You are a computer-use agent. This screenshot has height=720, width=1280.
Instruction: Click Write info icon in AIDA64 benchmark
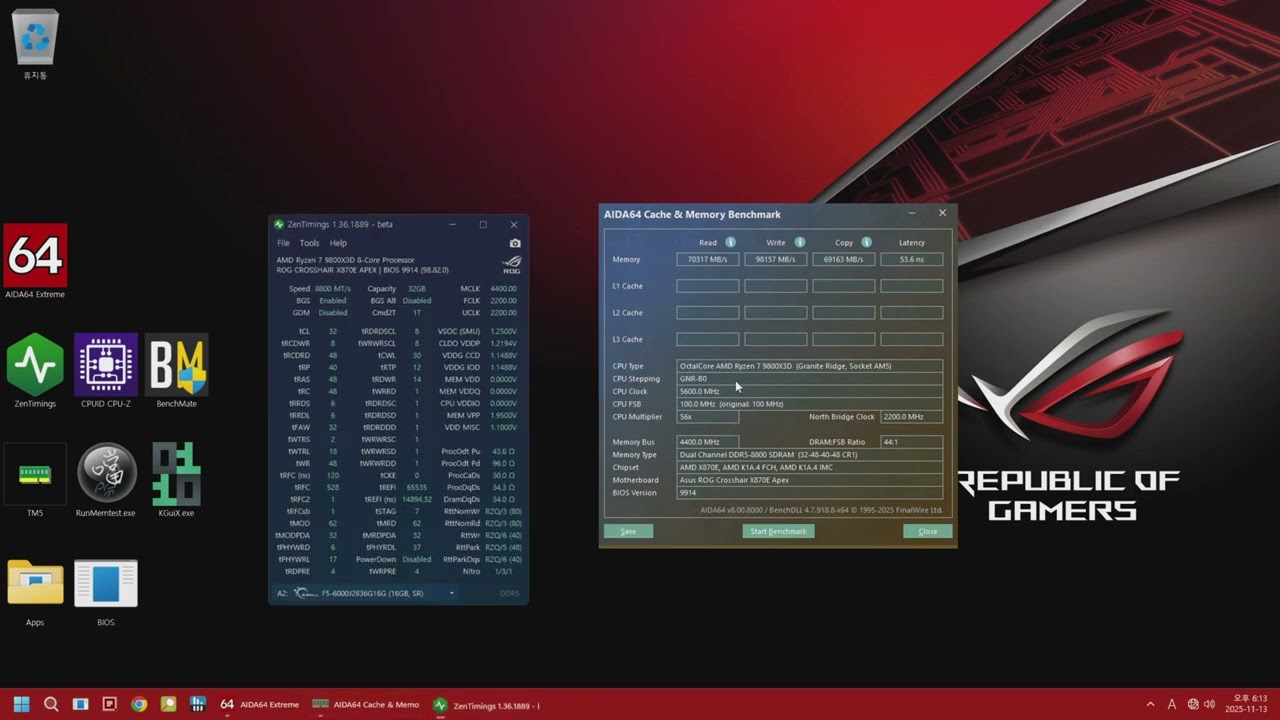pyautogui.click(x=800, y=242)
